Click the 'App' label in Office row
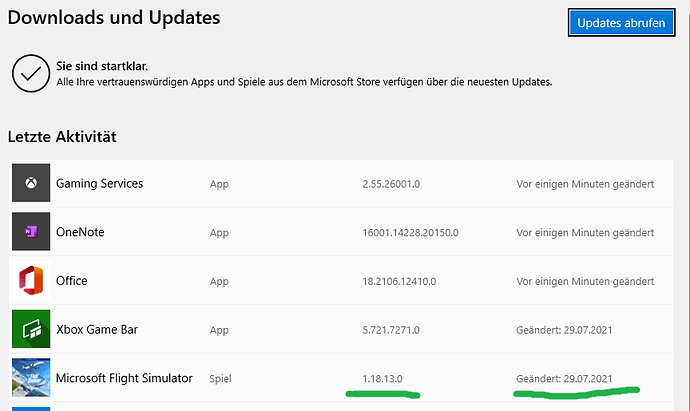 pos(219,282)
